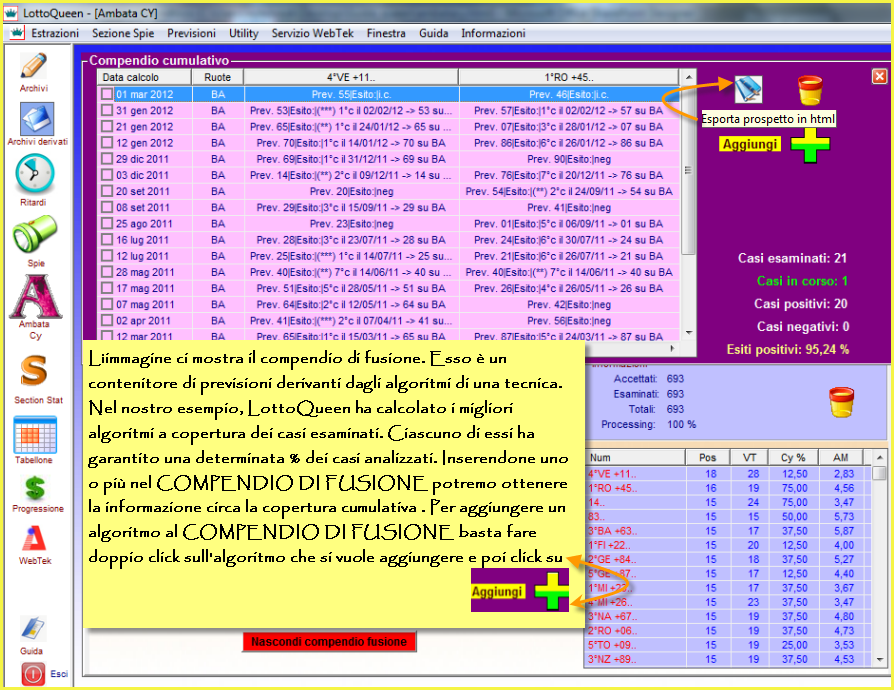Select the 02 apr 2011 table row

pyautogui.click(x=389, y=320)
